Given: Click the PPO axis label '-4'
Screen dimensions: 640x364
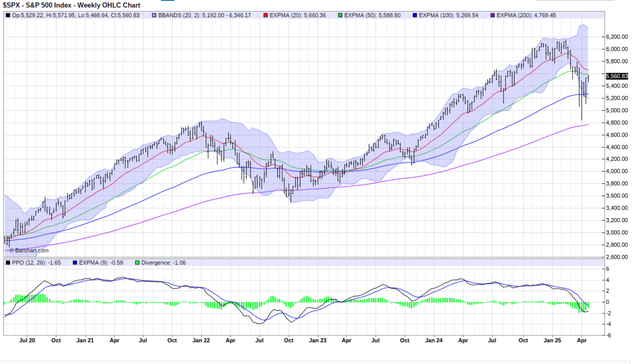Looking at the screenshot, I should pyautogui.click(x=608, y=324).
